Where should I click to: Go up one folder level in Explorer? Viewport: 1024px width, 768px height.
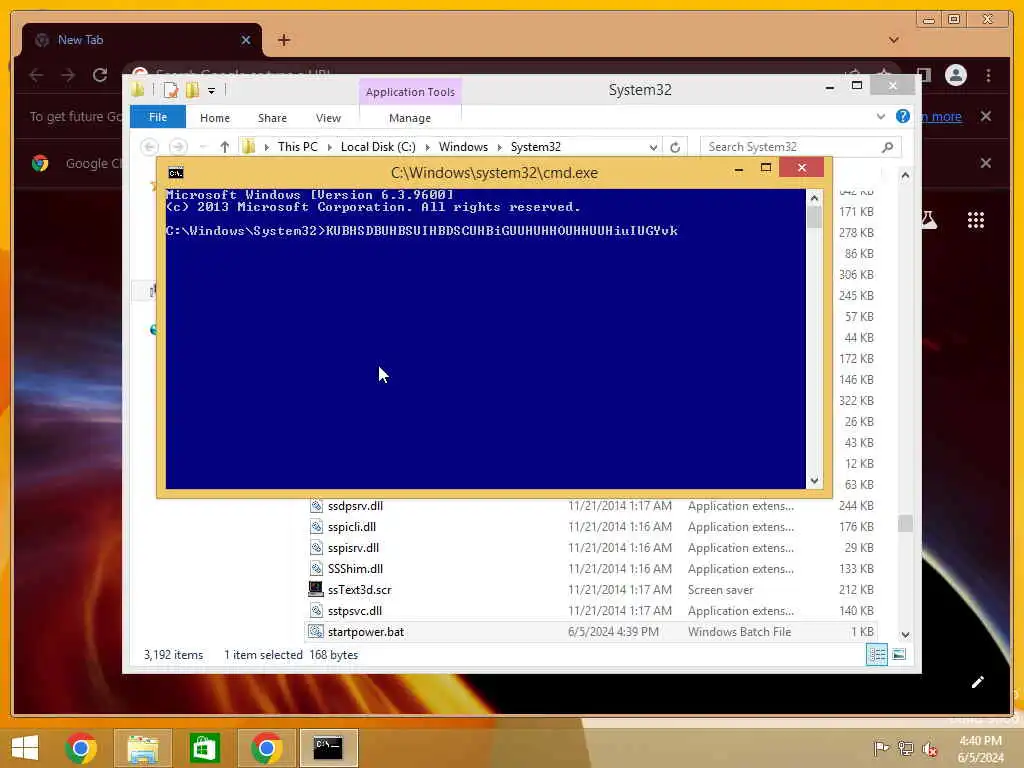pyautogui.click(x=225, y=147)
